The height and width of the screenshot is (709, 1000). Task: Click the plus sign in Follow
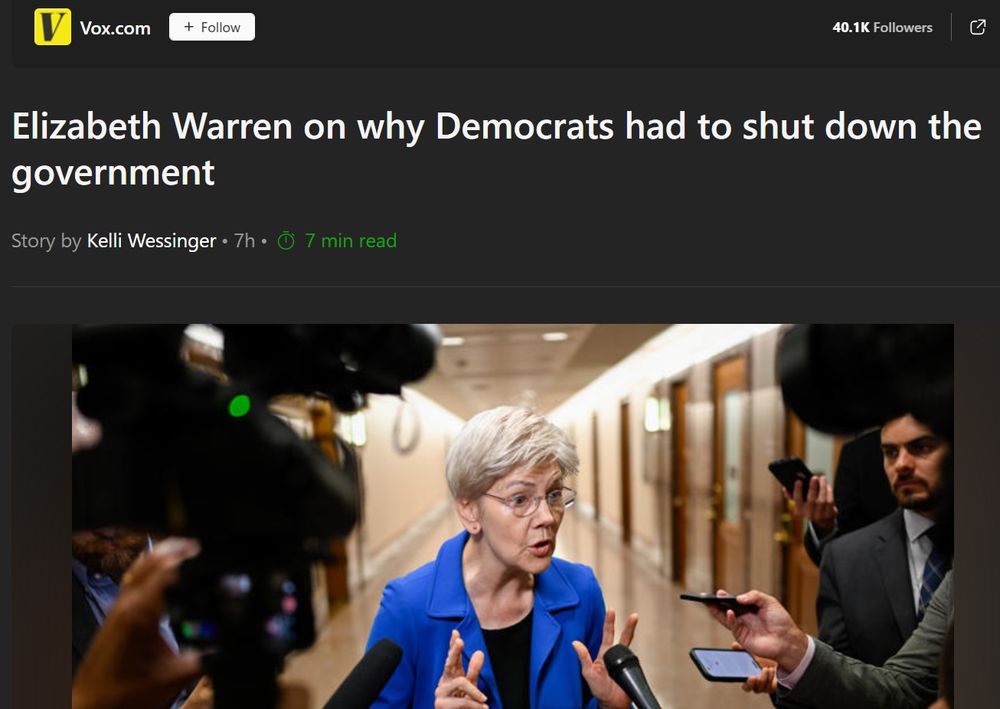(x=188, y=27)
